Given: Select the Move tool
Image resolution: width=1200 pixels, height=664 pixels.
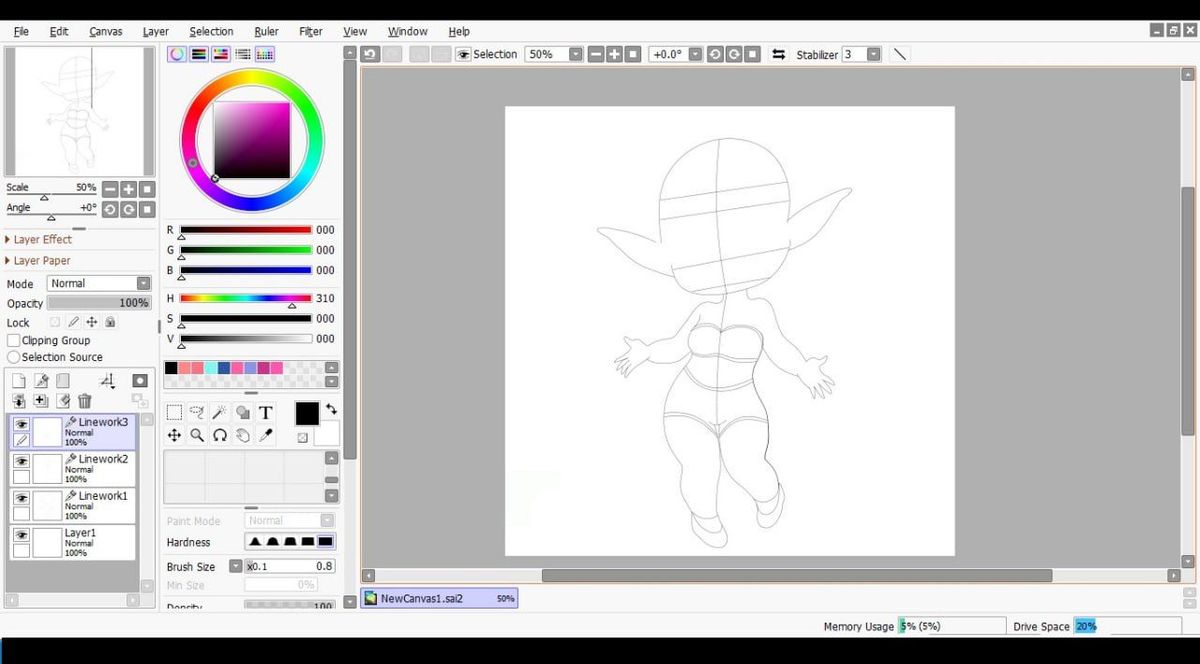Looking at the screenshot, I should pos(174,435).
